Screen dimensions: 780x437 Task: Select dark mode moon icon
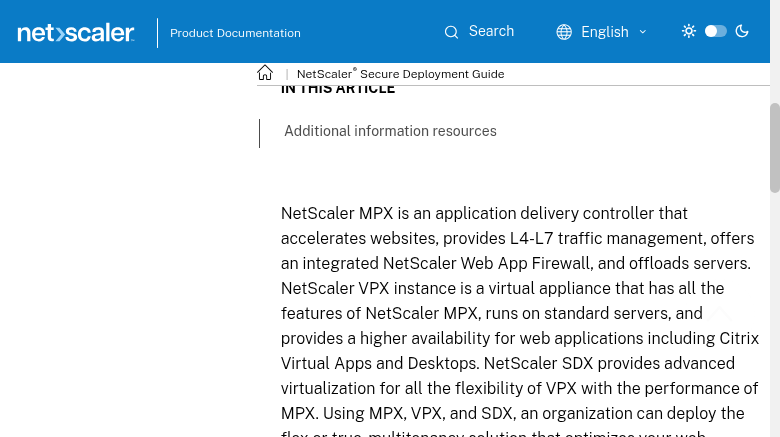point(742,31)
